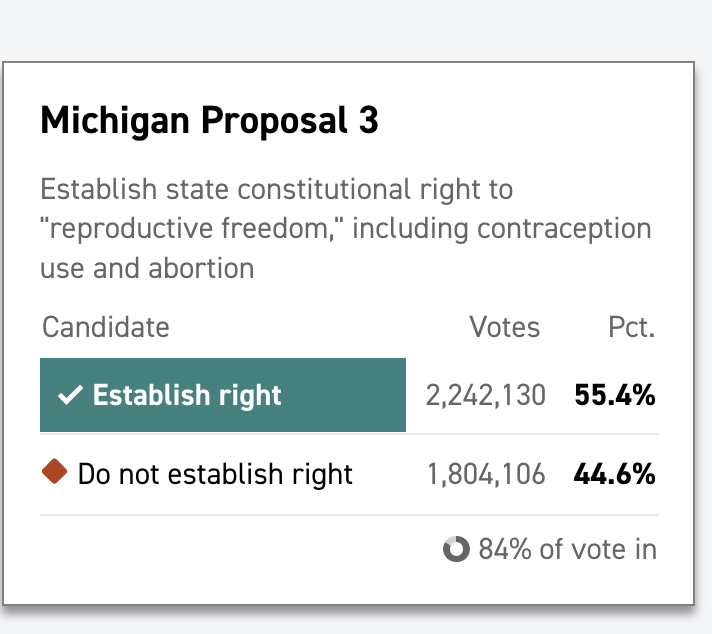This screenshot has width=712, height=634.
Task: Click the 2,242,130 vote count
Action: pos(486,396)
